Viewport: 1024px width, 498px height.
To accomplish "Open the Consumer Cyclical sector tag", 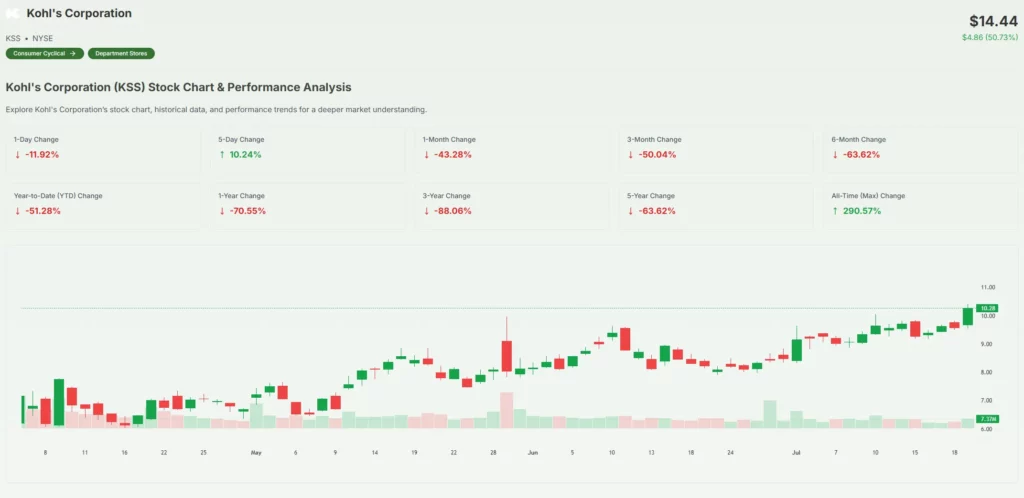I will click(x=44, y=53).
